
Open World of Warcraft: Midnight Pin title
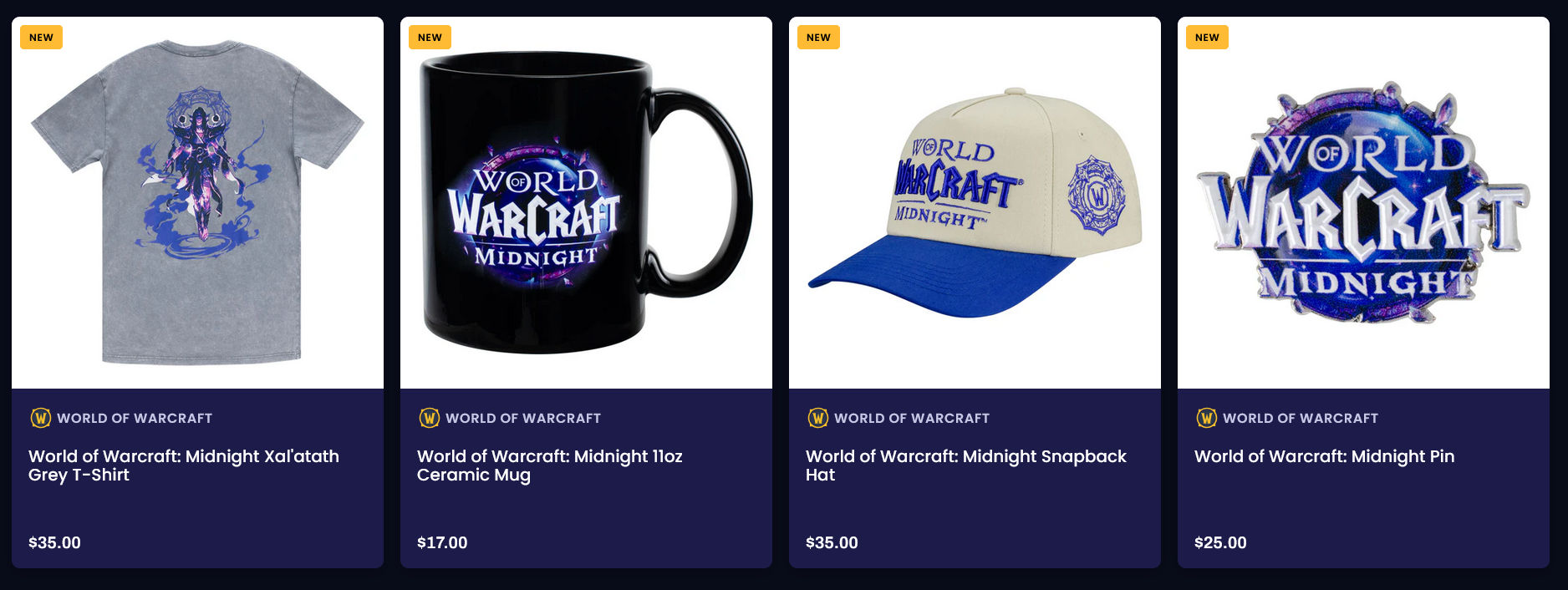pyautogui.click(x=1325, y=456)
